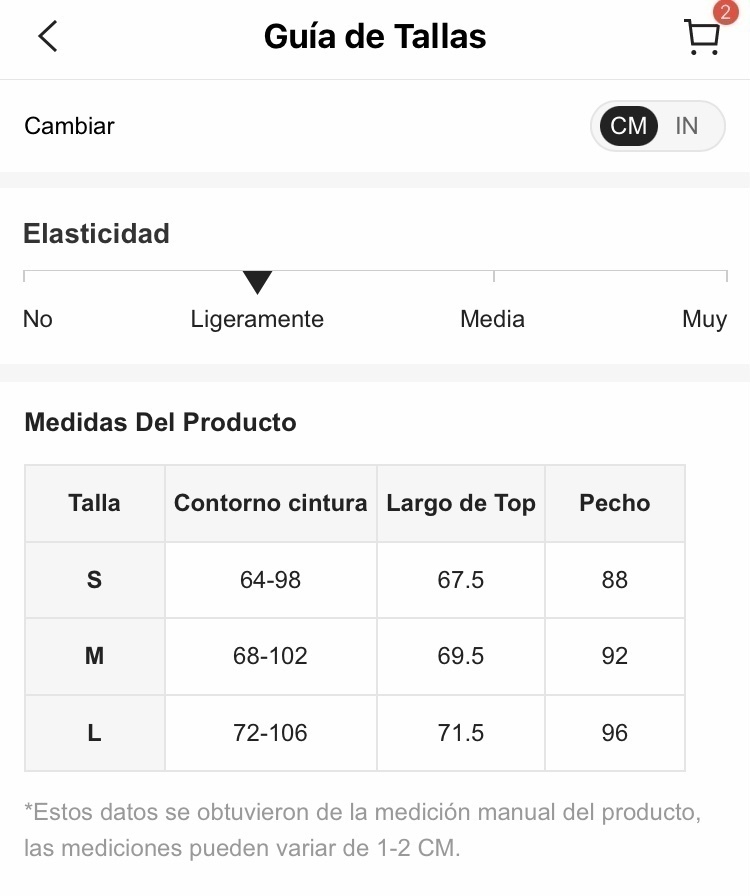
Task: Select the Ligeramente elasticity label
Action: (x=257, y=319)
